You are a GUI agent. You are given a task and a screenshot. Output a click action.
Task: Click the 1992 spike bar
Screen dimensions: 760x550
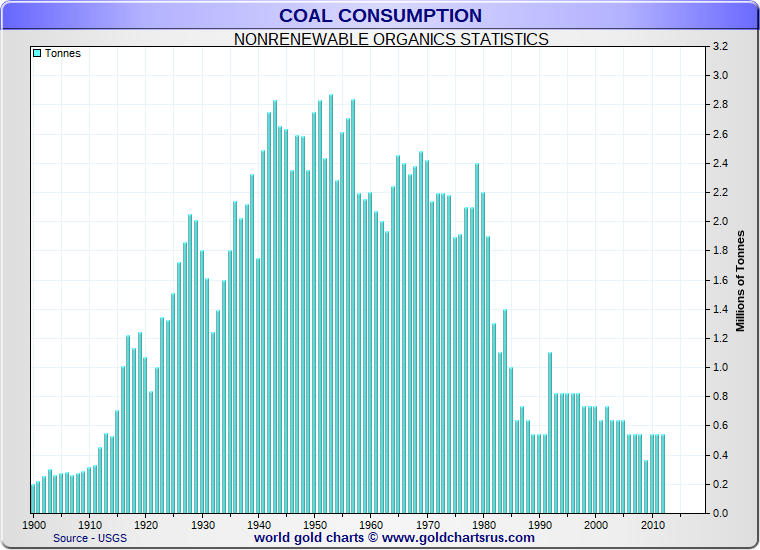550,433
